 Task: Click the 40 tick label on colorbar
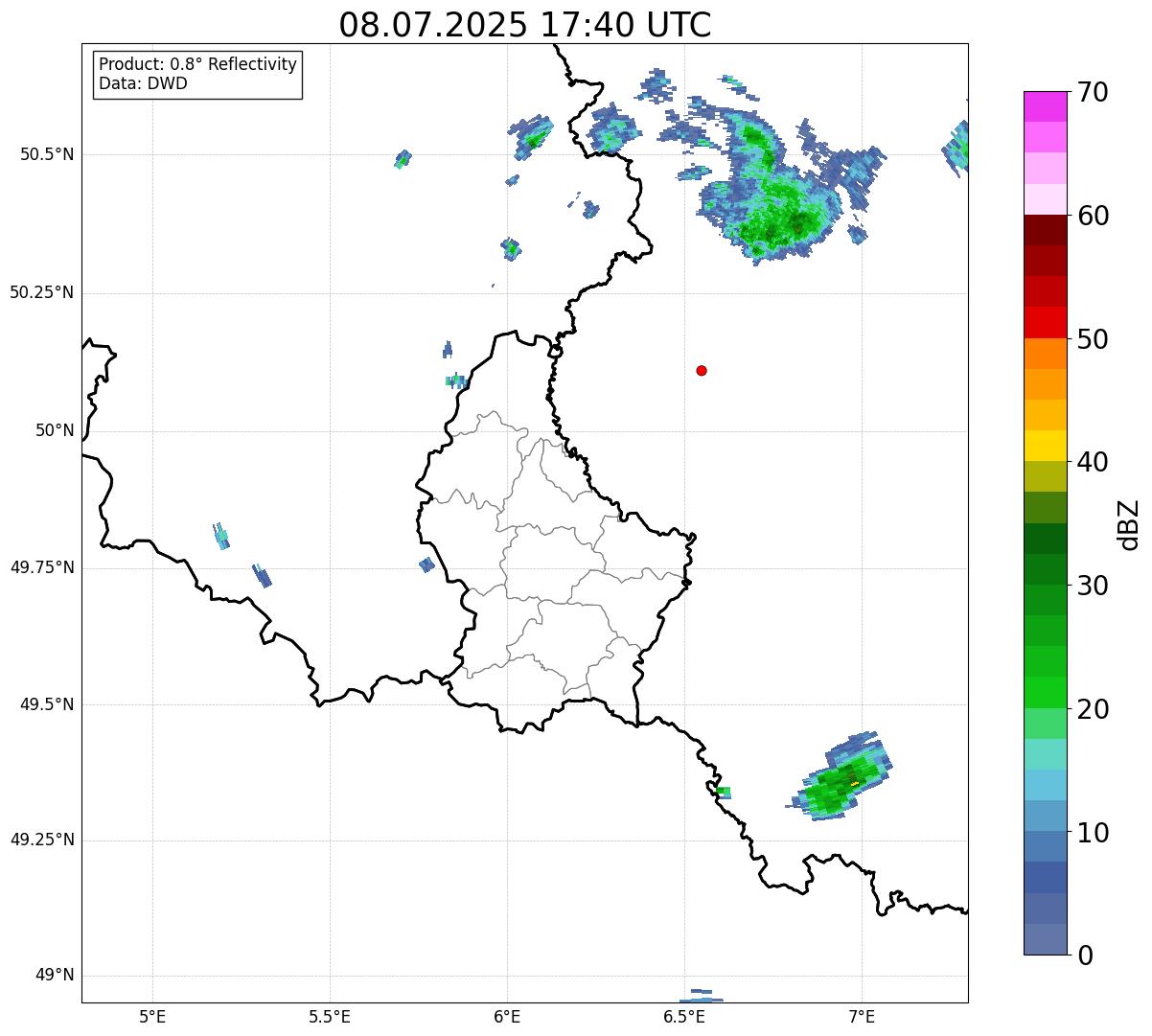1092,462
